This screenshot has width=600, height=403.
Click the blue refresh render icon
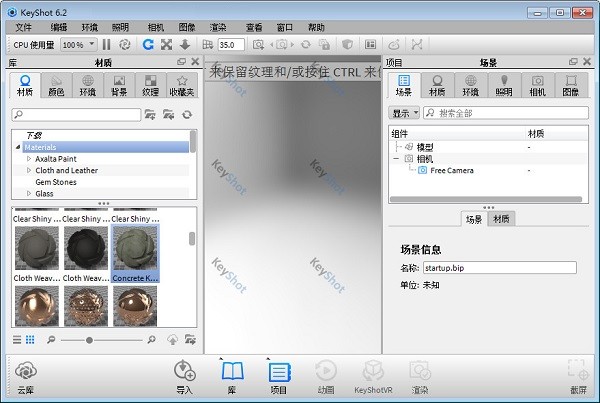point(148,45)
